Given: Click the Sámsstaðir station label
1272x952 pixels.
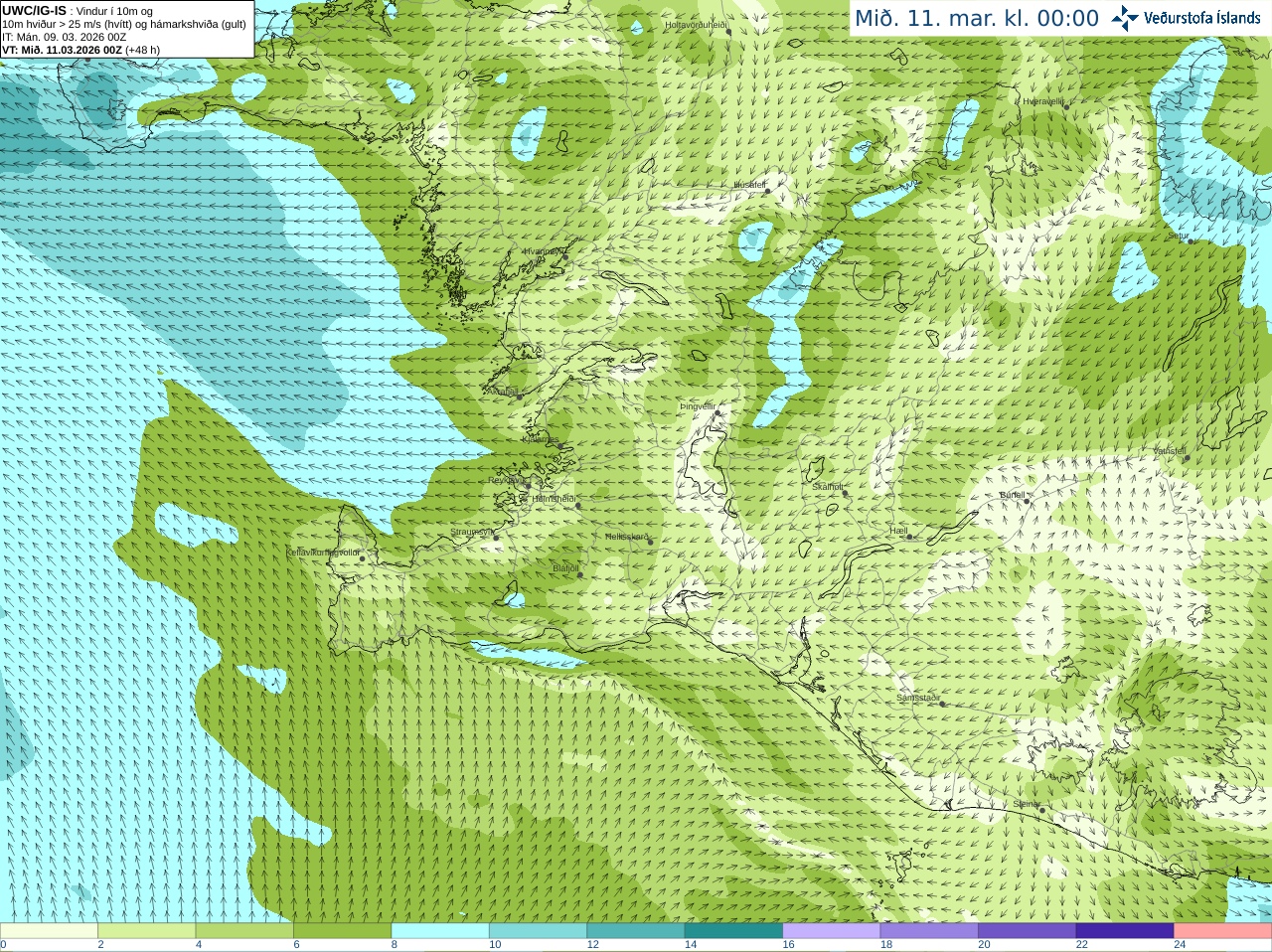Looking at the screenshot, I should click(x=918, y=698).
